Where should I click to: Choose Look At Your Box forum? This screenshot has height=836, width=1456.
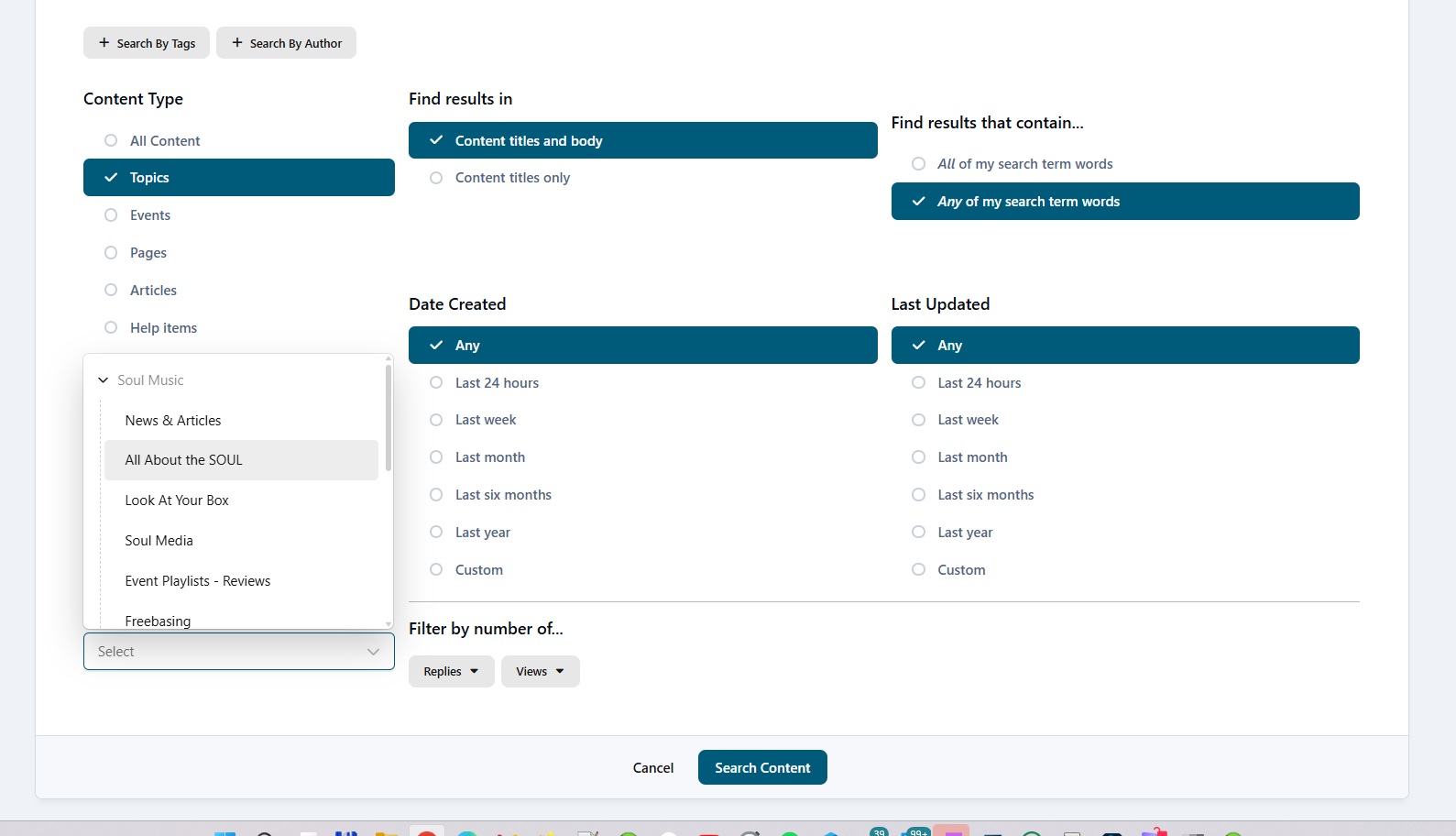(177, 500)
